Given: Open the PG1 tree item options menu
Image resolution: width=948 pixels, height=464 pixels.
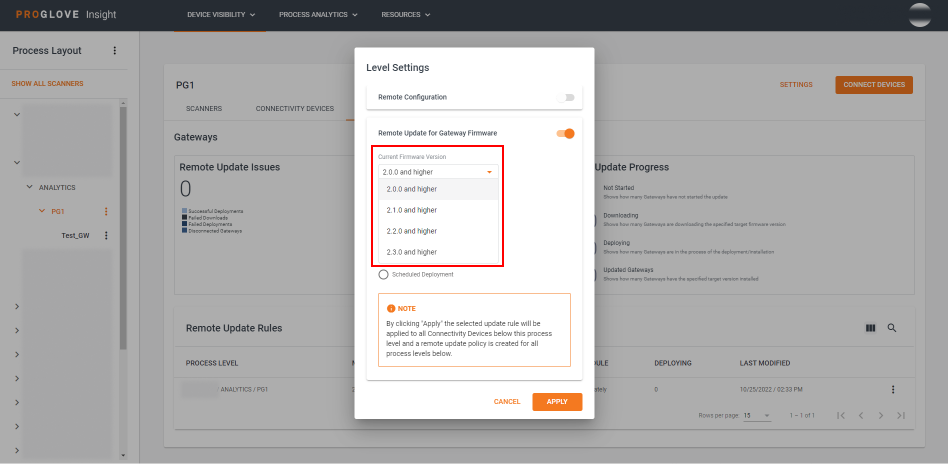Looking at the screenshot, I should [x=106, y=211].
